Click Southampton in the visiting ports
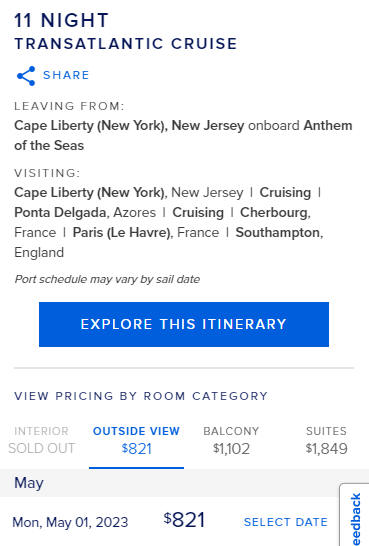Screen dimensions: 369x546 pyautogui.click(x=279, y=233)
